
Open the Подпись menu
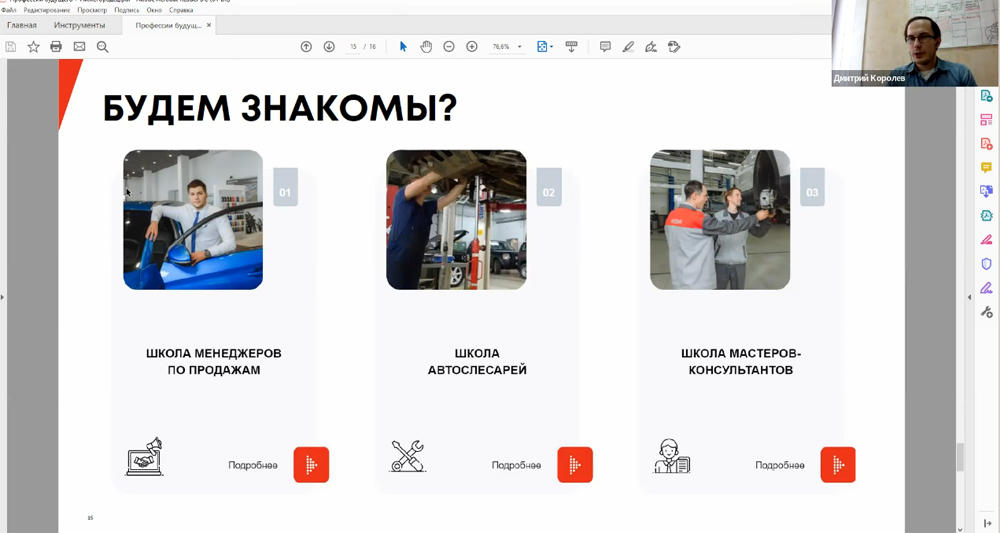coord(127,10)
